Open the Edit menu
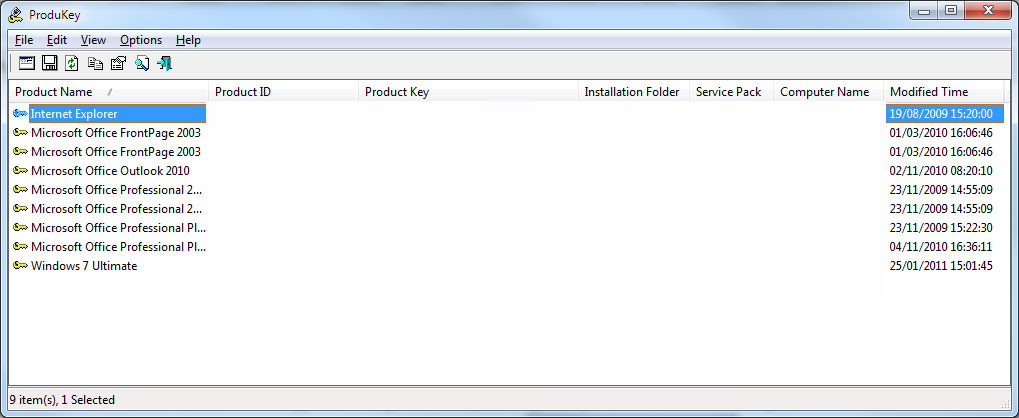Image resolution: width=1019 pixels, height=418 pixels. click(x=57, y=40)
